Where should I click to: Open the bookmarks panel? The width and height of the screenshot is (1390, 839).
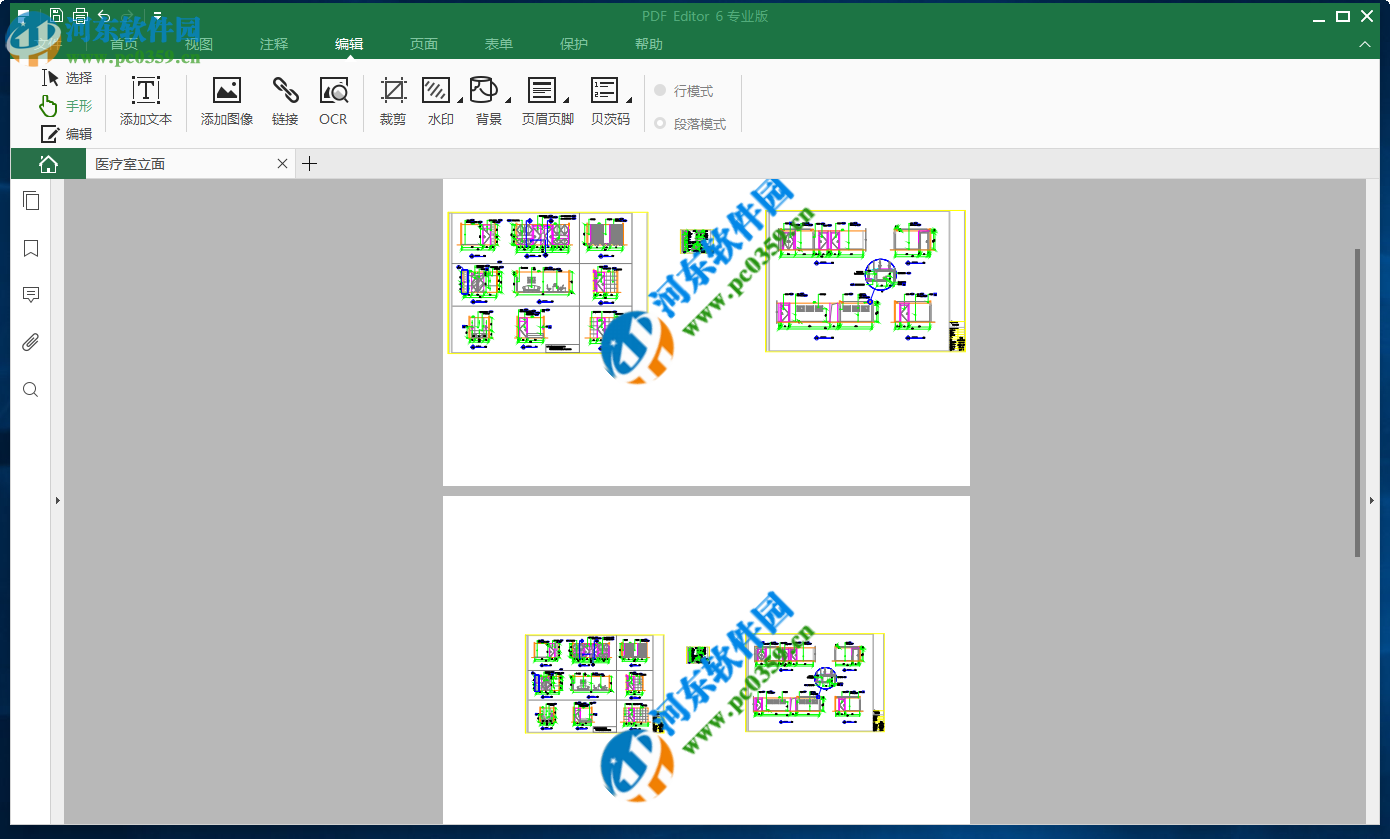[30, 248]
